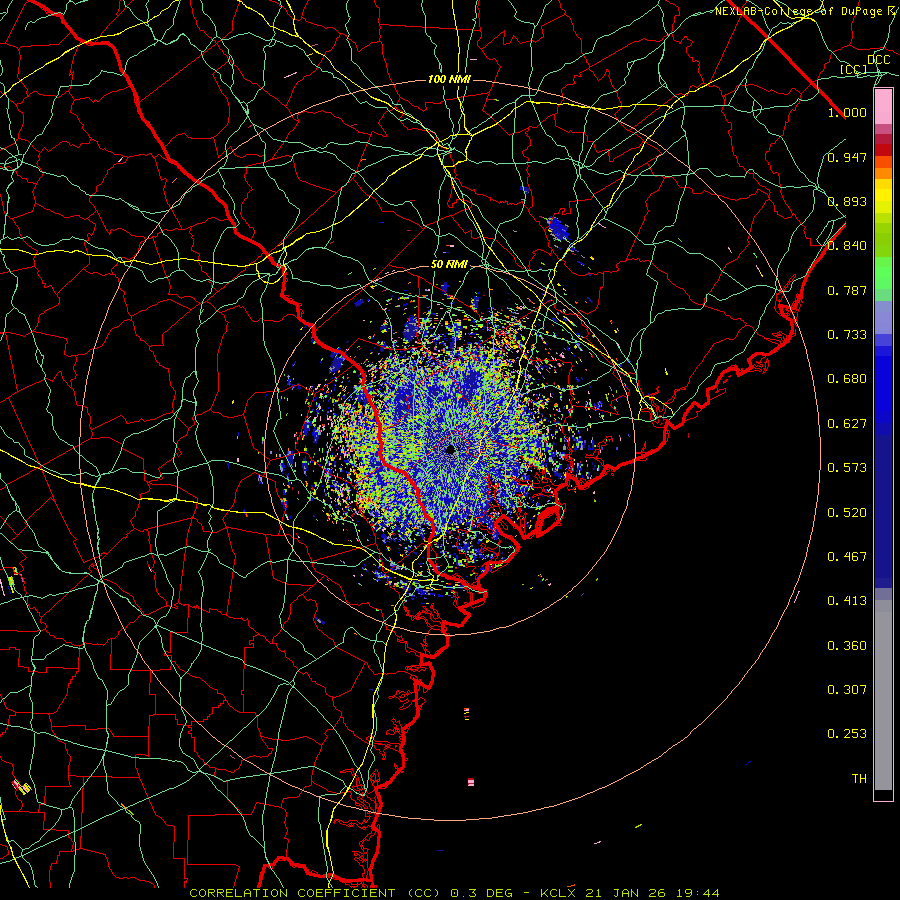Screen dimensions: 900x900
Task: Select the 0.573 legend value
Action: click(847, 468)
